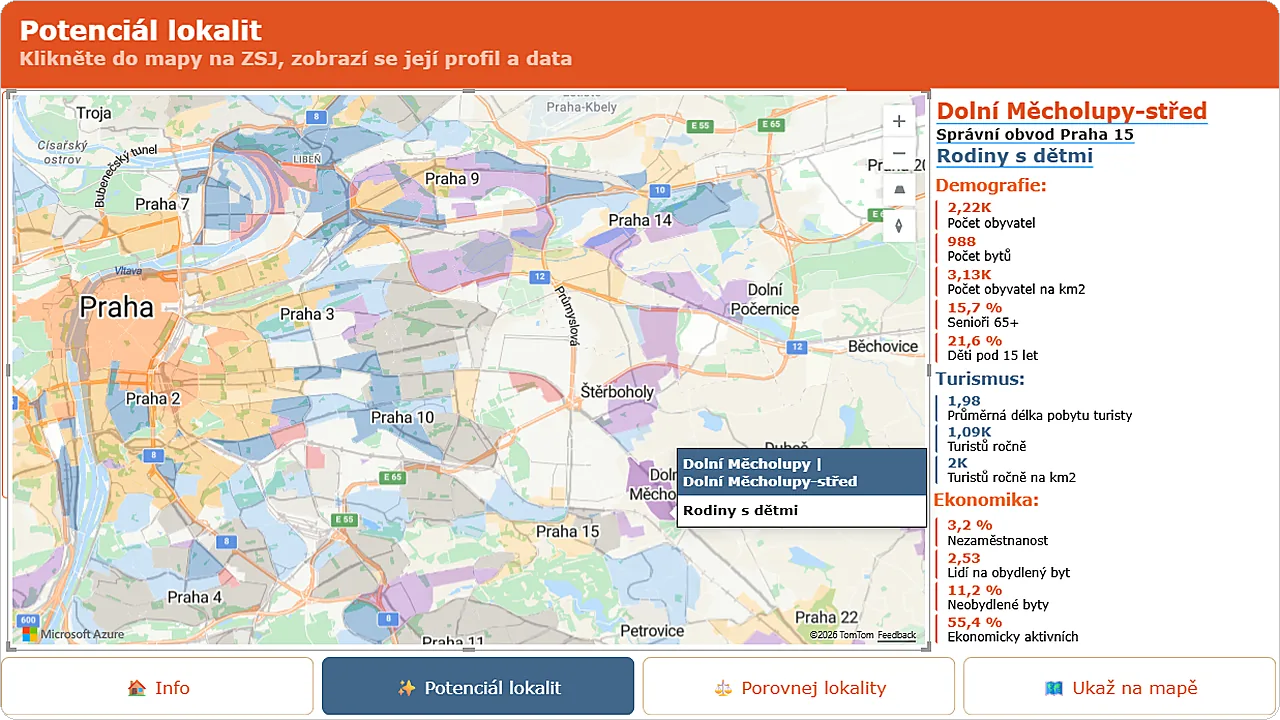Click the Praha-Kbely map label
Screen dimensions: 1280x720
coord(581,107)
